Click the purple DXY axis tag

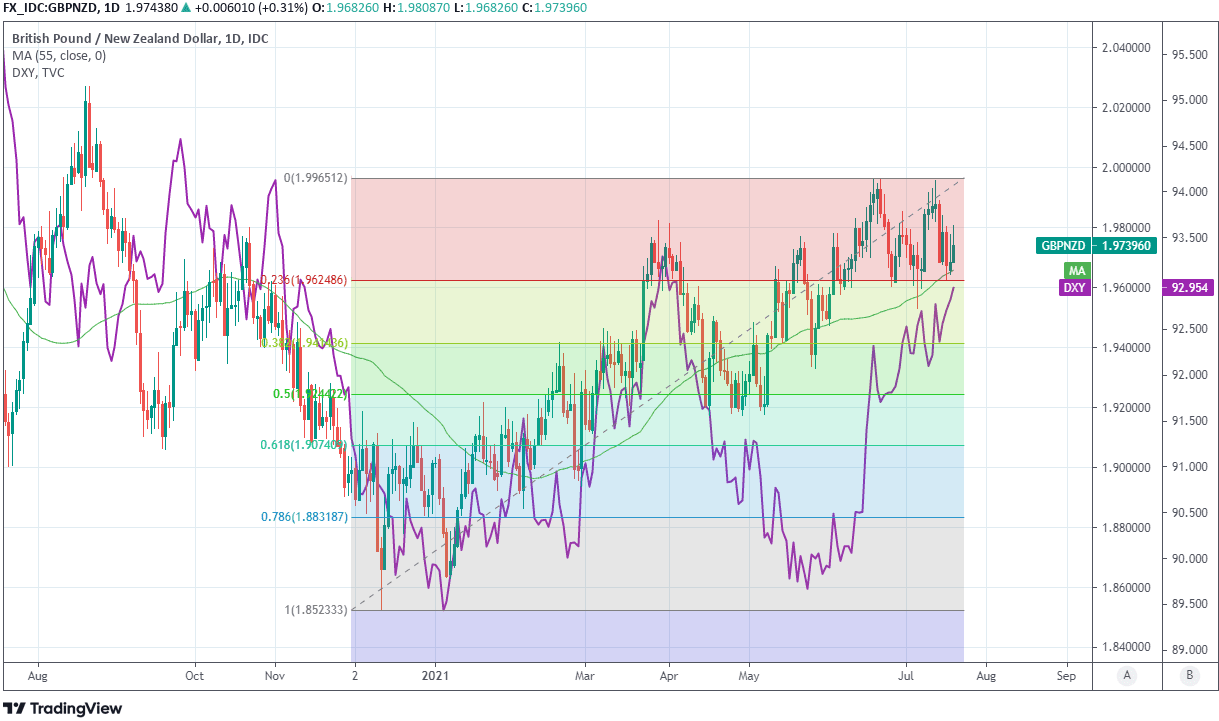[1074, 287]
